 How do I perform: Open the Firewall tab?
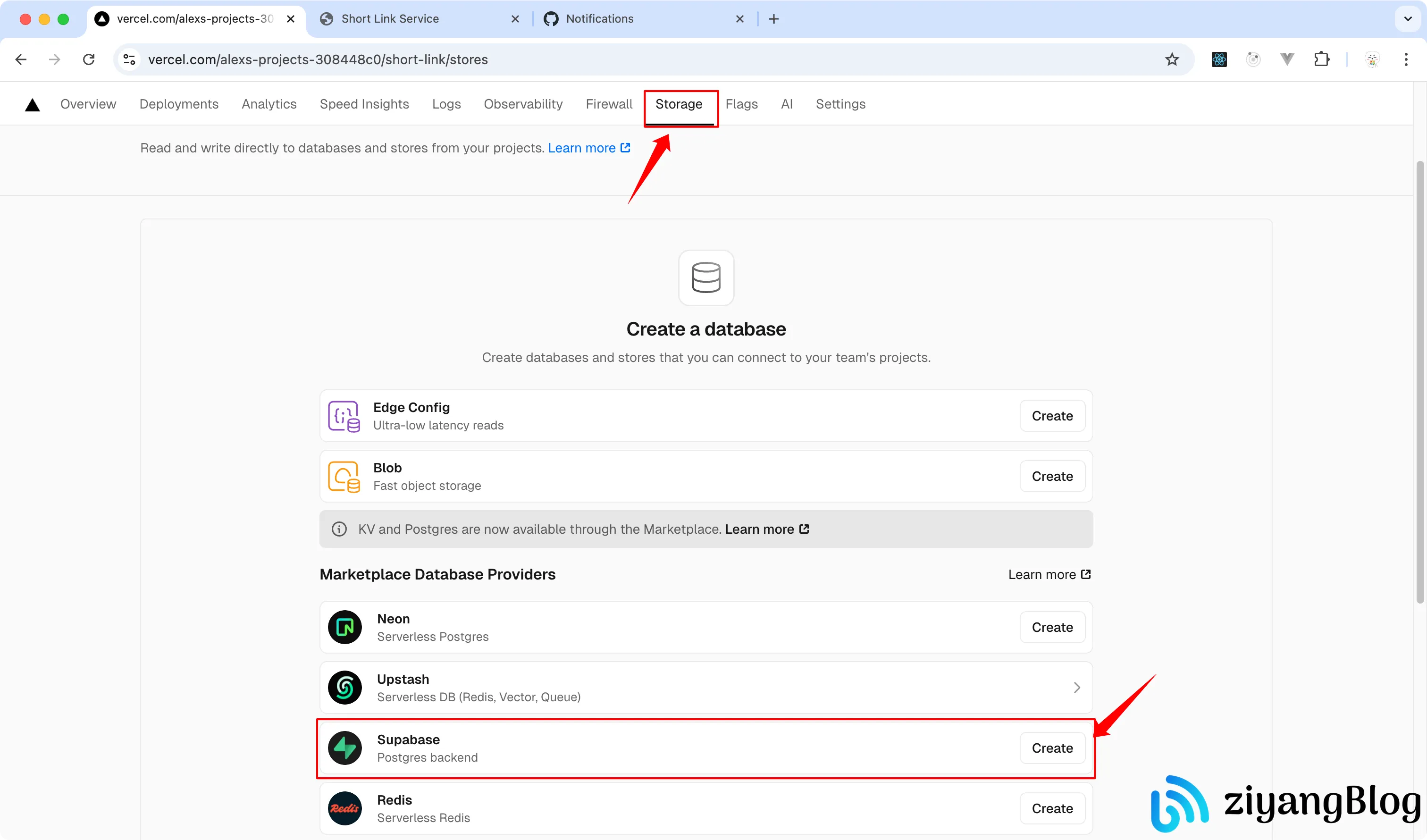coord(609,104)
